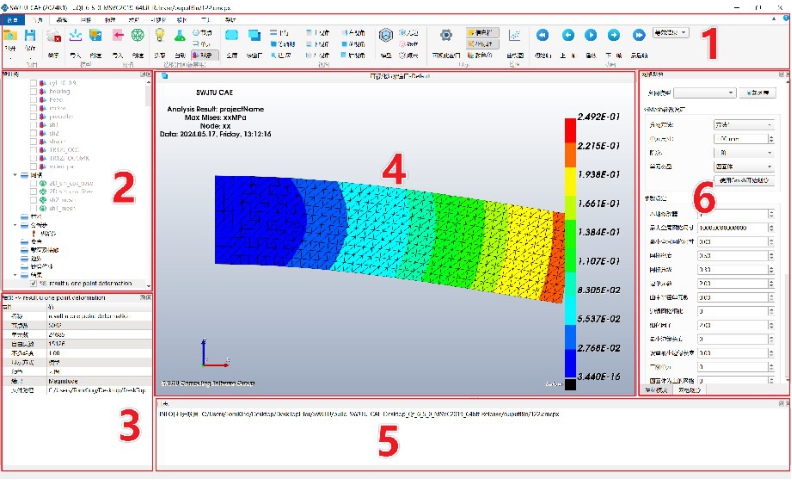
Task: Collapse the mesh group containing sh1_mesh
Action: (15, 175)
